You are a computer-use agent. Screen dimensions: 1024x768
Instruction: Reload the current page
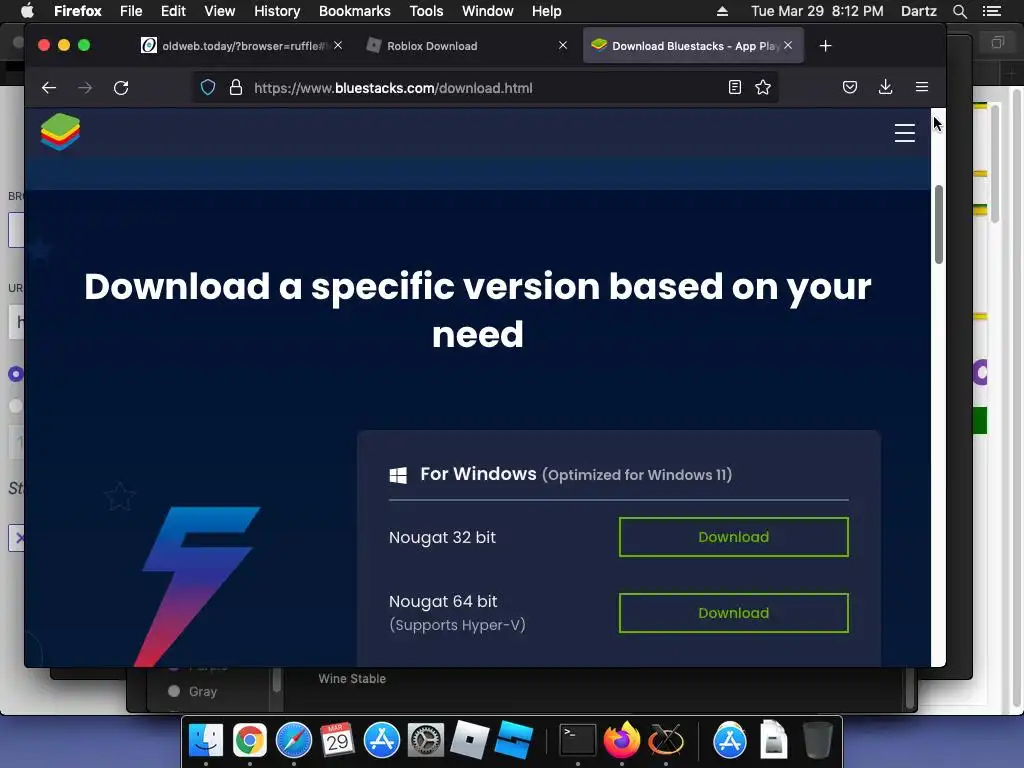click(x=121, y=88)
